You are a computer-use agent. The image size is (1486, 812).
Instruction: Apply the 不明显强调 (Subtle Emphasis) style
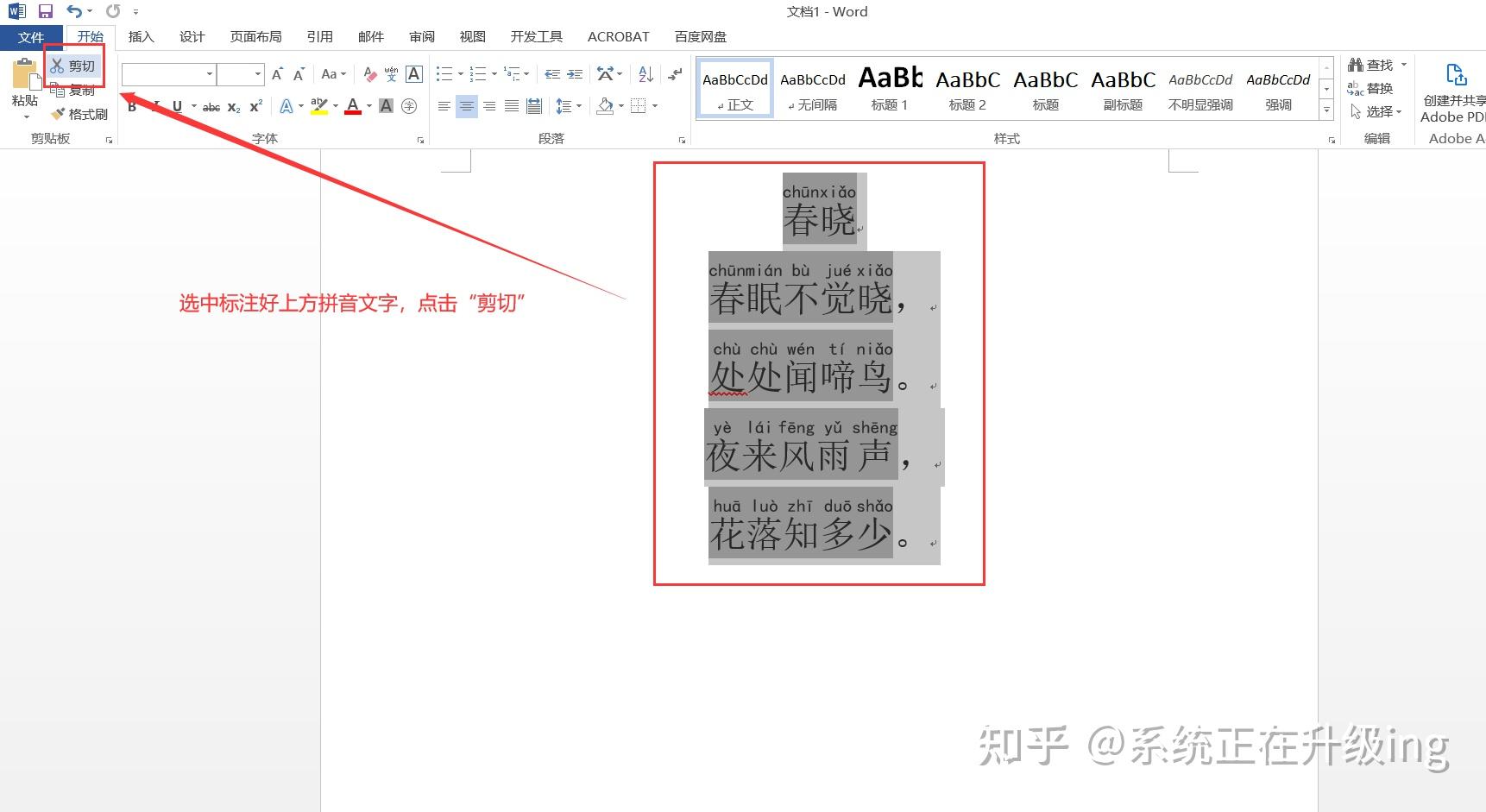1200,88
